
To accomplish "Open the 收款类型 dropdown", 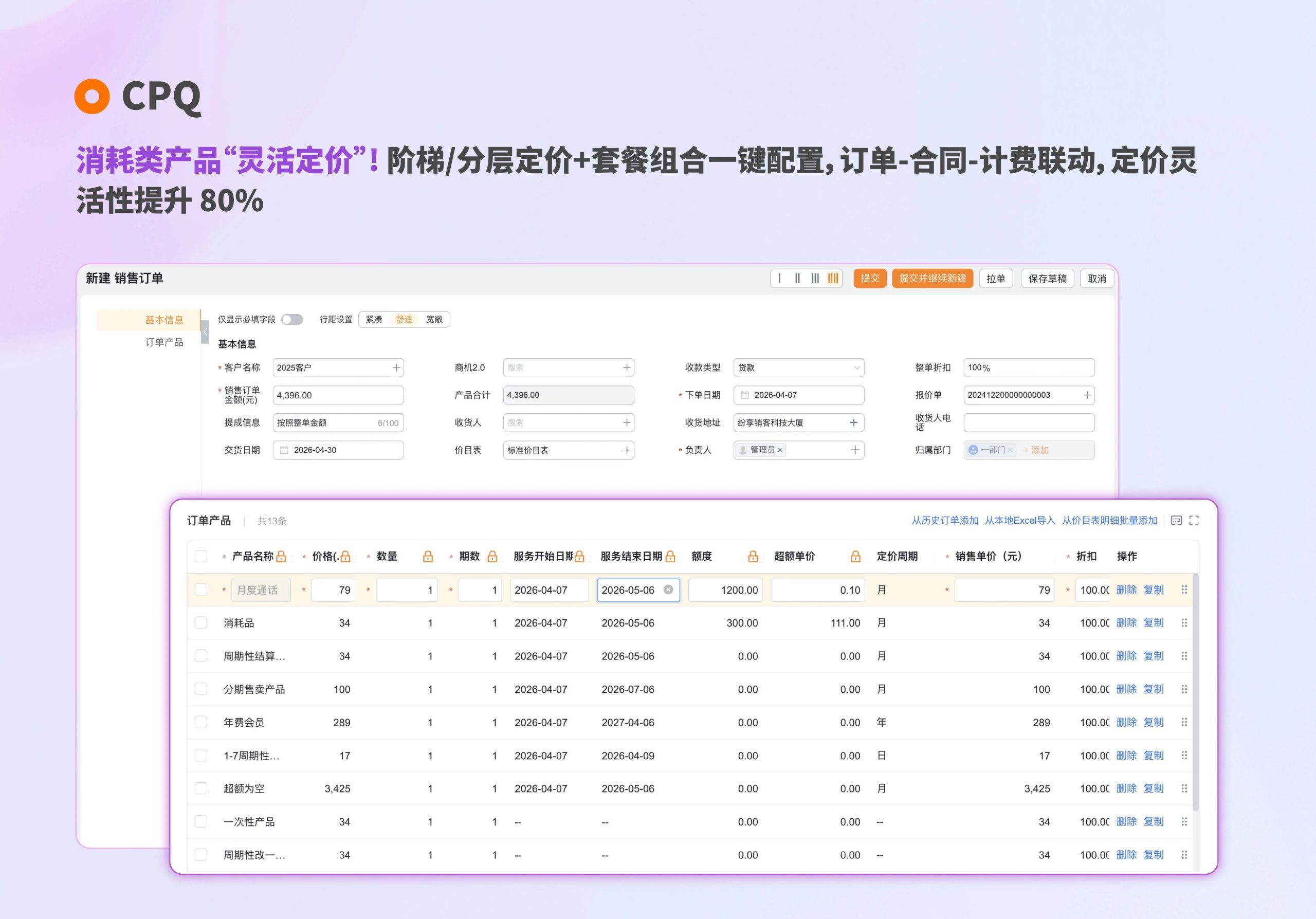I will (798, 367).
